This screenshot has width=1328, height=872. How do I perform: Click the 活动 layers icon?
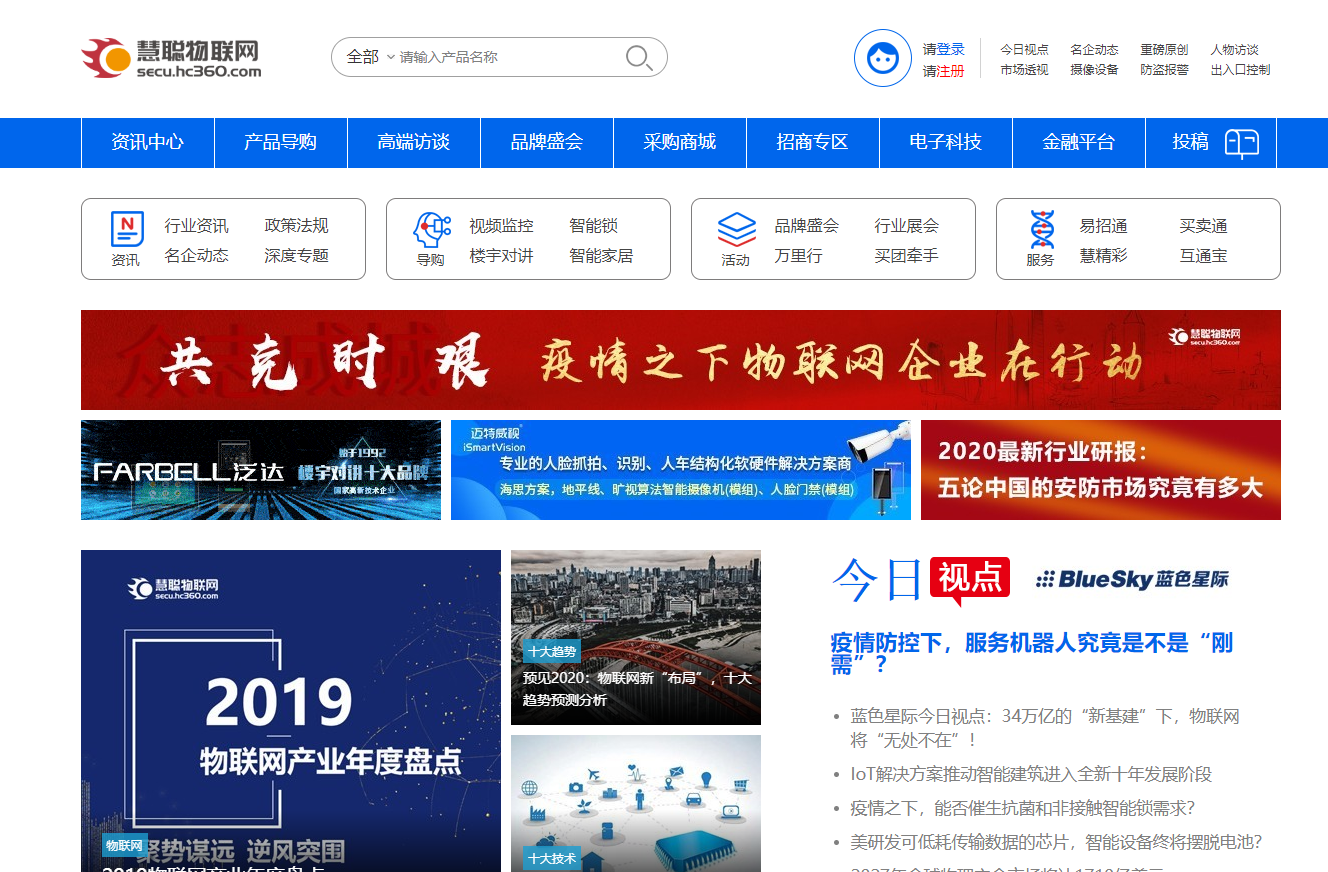[x=736, y=230]
